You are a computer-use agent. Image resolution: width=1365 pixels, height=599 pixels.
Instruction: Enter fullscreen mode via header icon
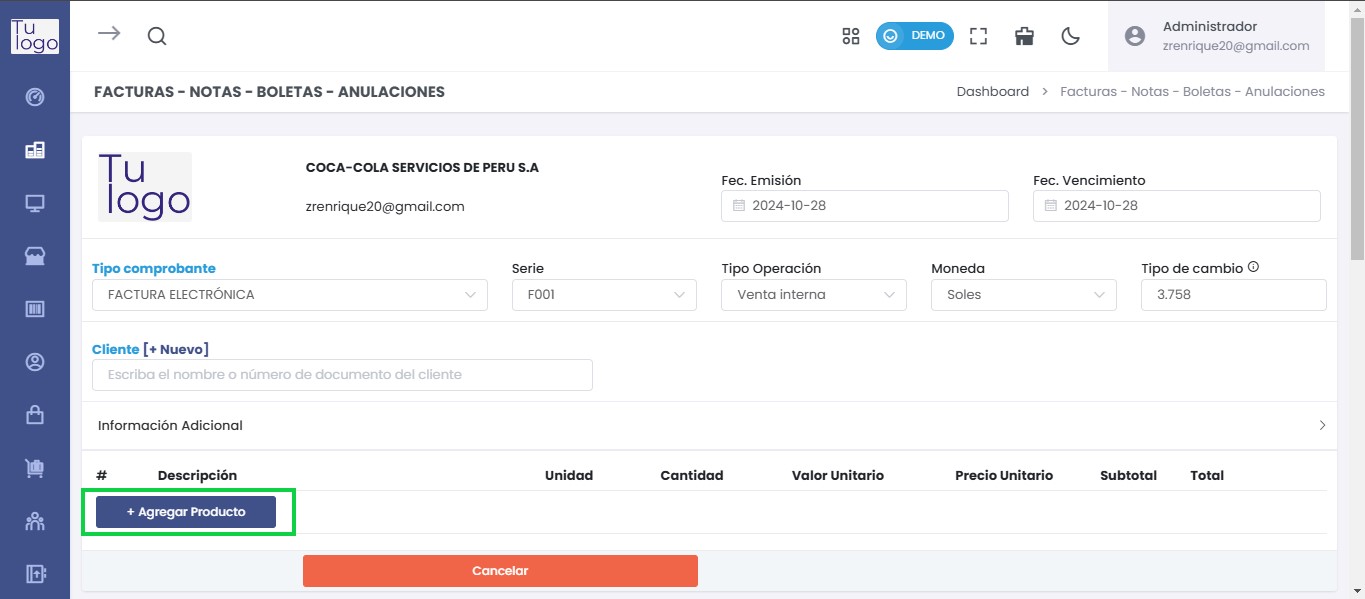click(979, 36)
